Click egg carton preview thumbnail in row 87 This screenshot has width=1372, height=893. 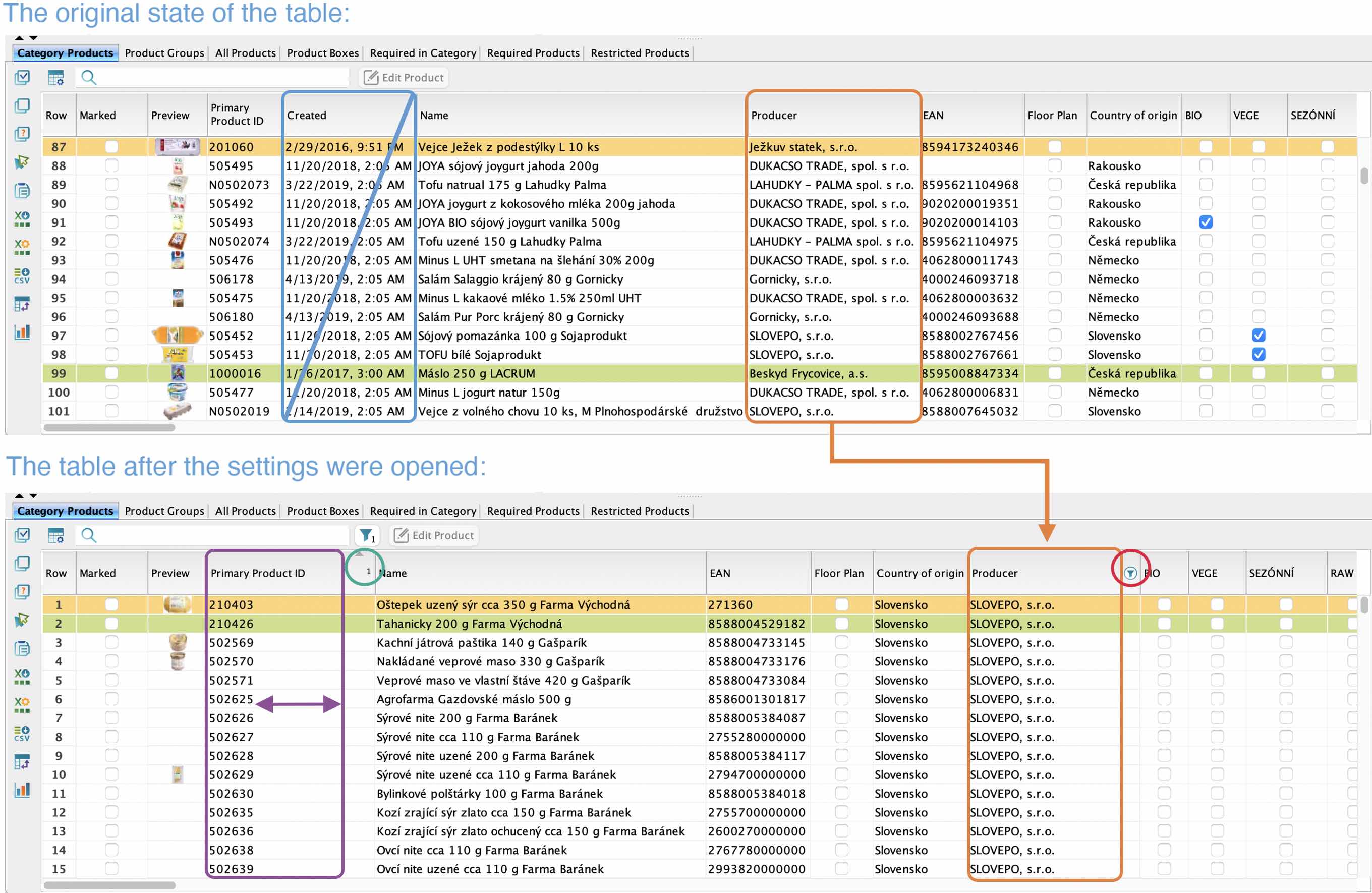178,146
